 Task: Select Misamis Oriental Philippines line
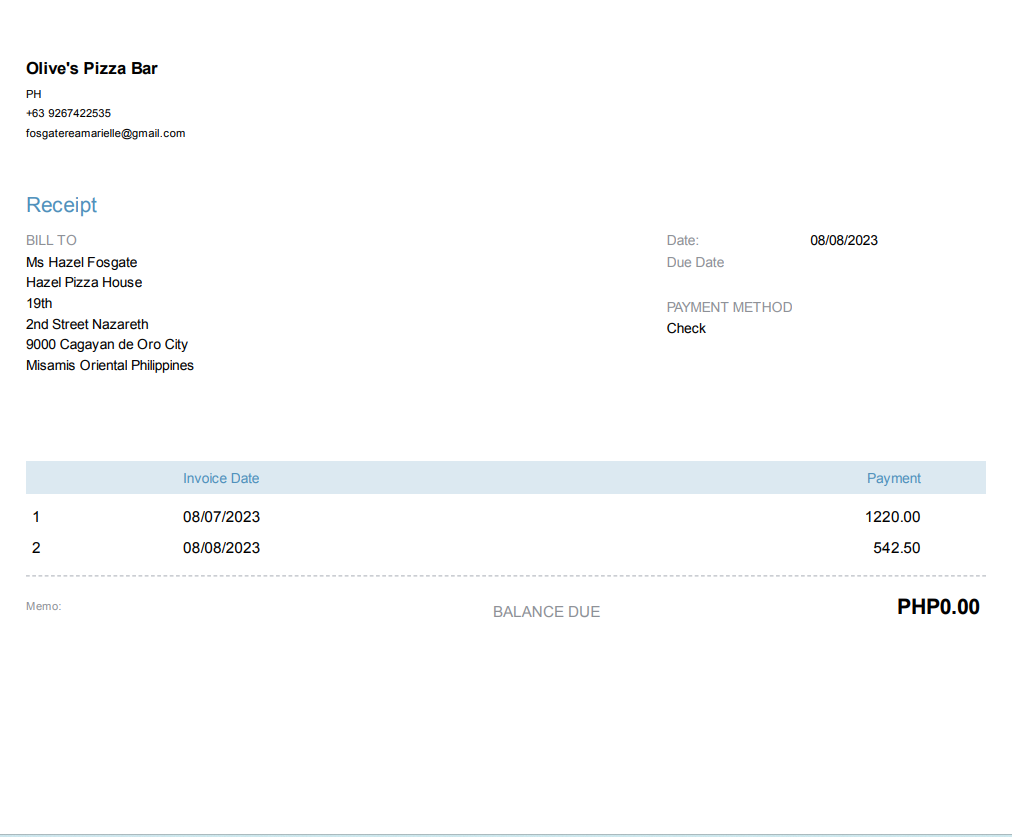tap(110, 365)
